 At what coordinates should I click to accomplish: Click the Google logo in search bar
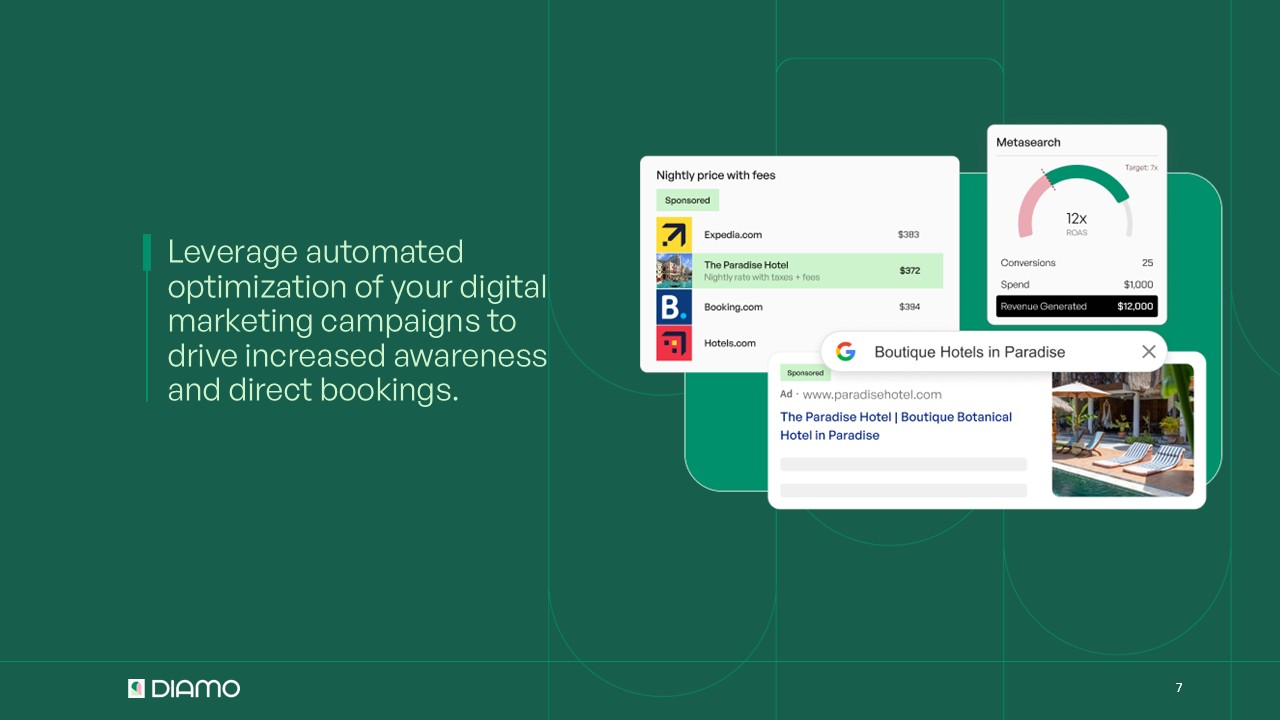(x=846, y=352)
